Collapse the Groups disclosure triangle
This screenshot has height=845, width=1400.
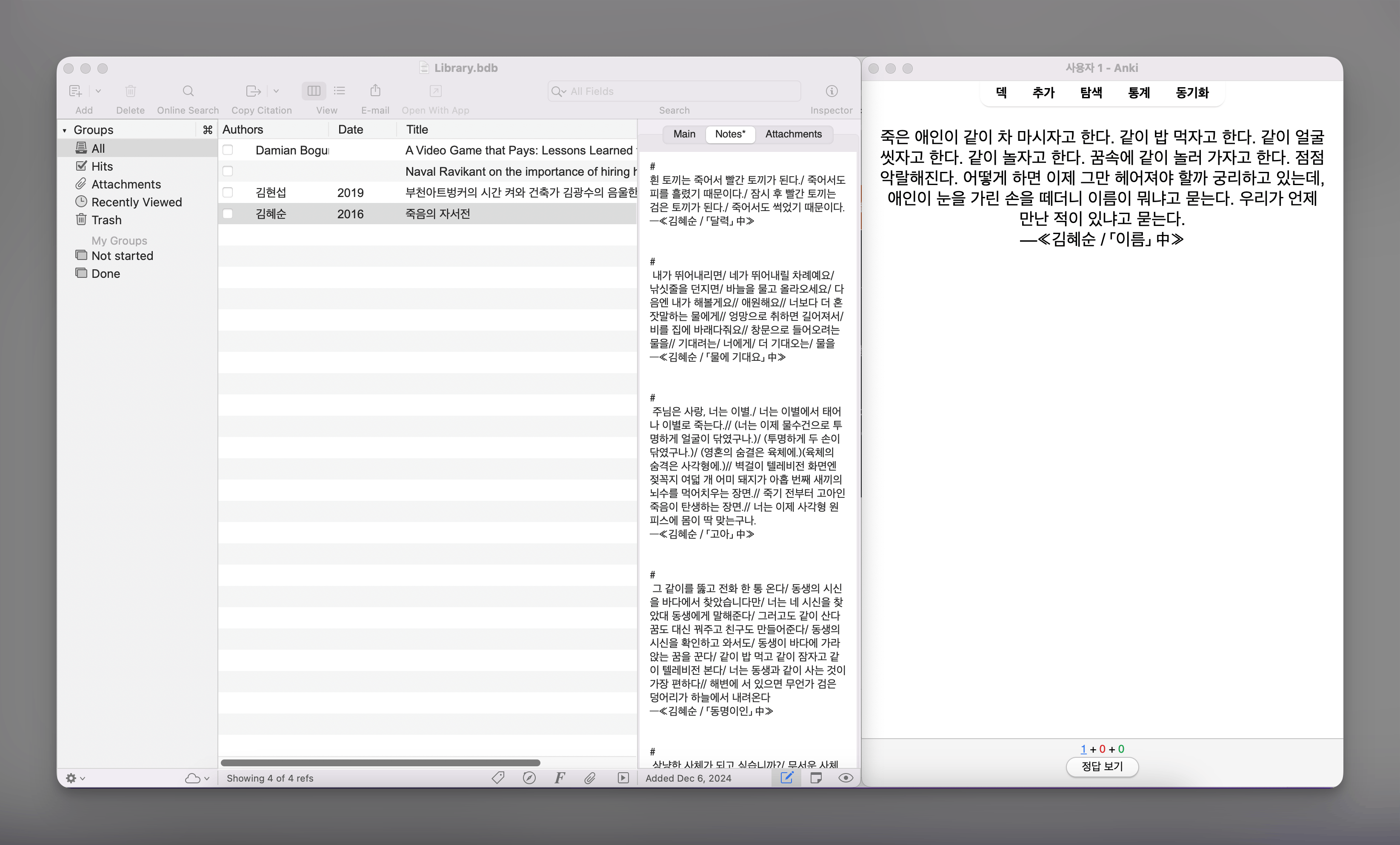[x=65, y=130]
